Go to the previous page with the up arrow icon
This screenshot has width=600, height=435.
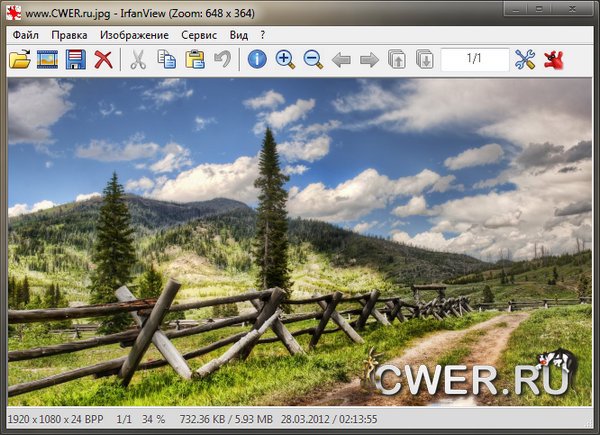[x=397, y=59]
